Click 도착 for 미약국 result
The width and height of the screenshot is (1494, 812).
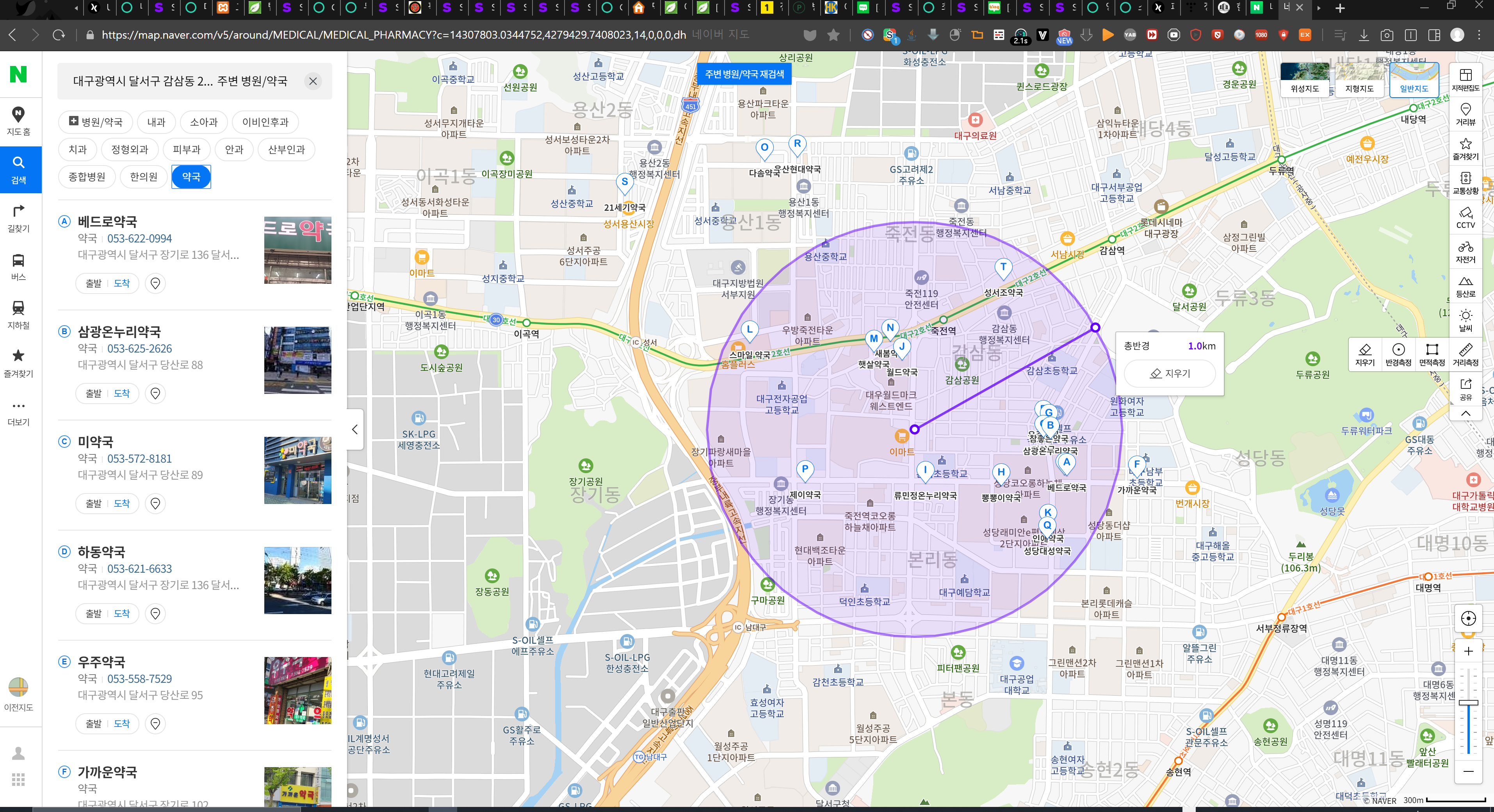[x=122, y=504]
